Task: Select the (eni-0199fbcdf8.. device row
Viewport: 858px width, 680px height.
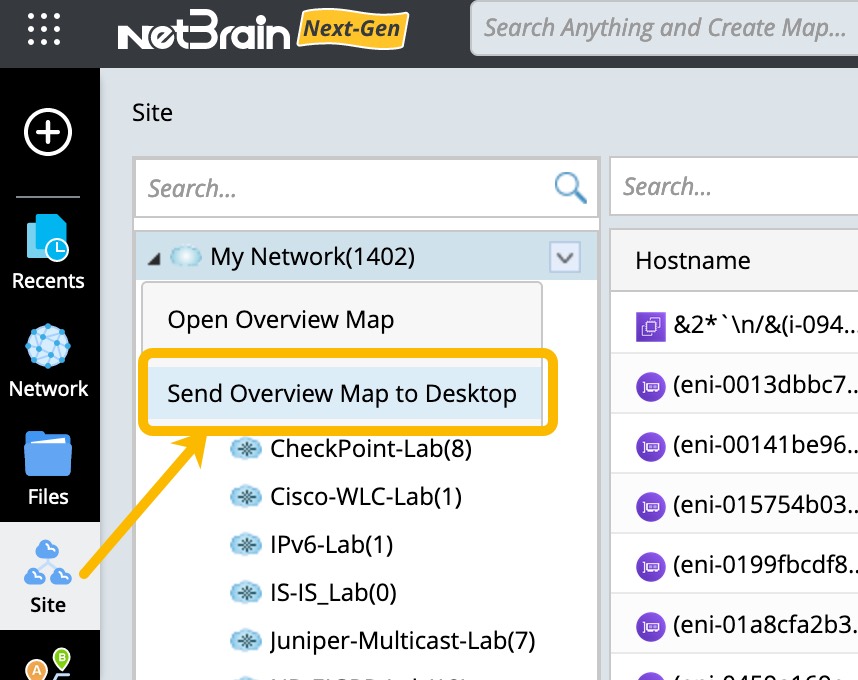Action: 734,565
